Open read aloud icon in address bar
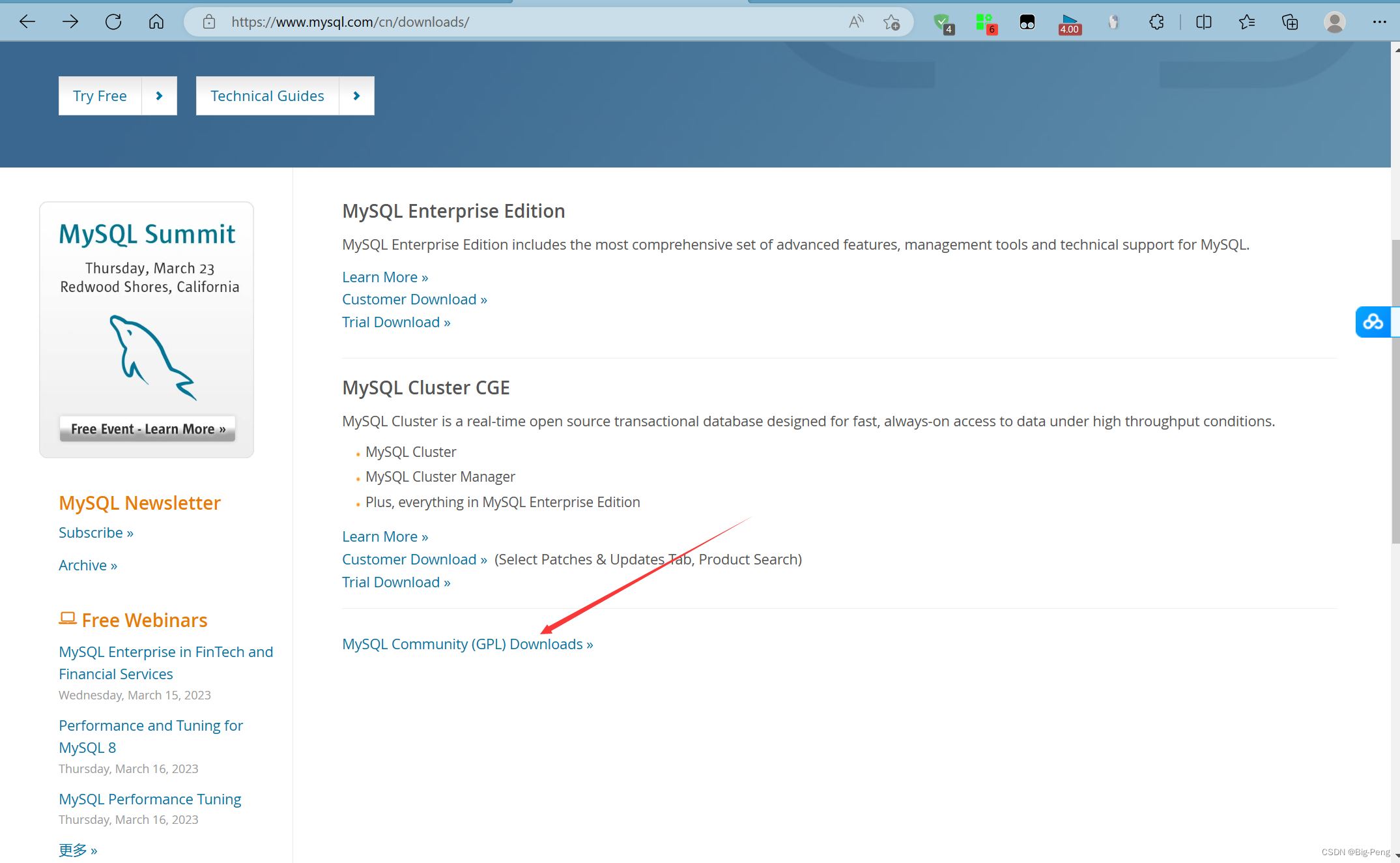Screen dimensions: 1400x863 [x=856, y=22]
